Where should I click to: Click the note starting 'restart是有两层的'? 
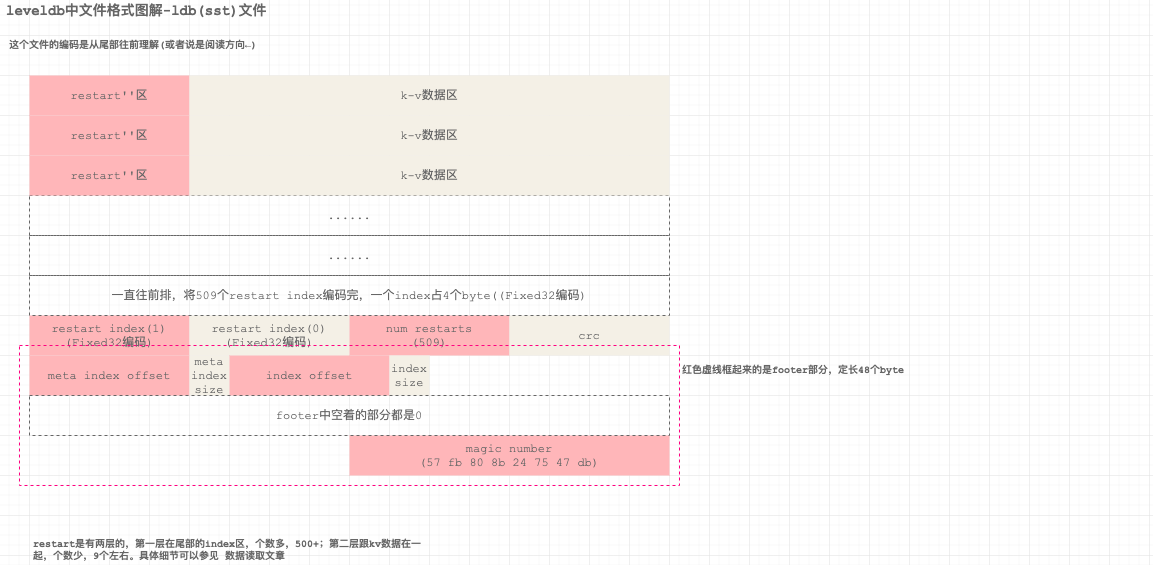(227, 550)
